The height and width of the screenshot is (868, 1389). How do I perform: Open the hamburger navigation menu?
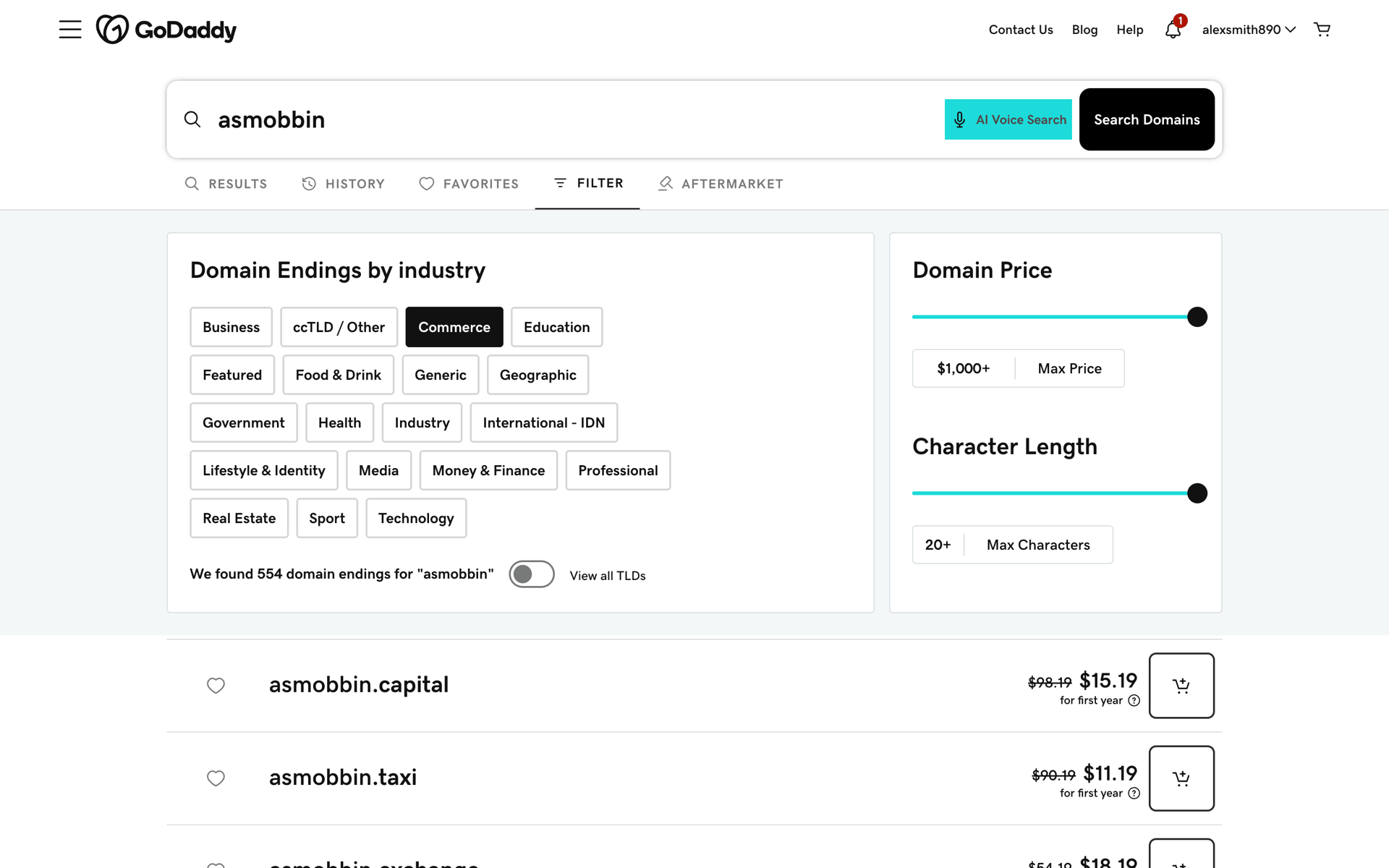[x=70, y=30]
